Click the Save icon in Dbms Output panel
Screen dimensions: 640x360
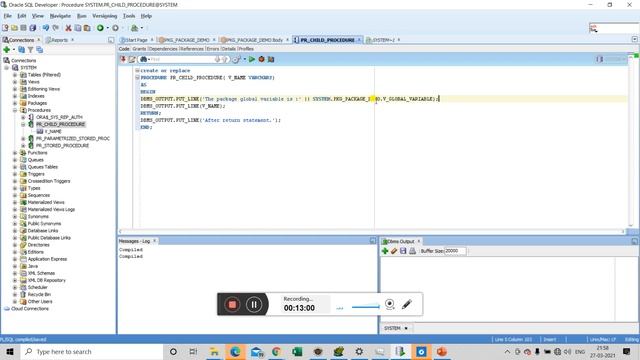pyautogui.click(x=403, y=251)
